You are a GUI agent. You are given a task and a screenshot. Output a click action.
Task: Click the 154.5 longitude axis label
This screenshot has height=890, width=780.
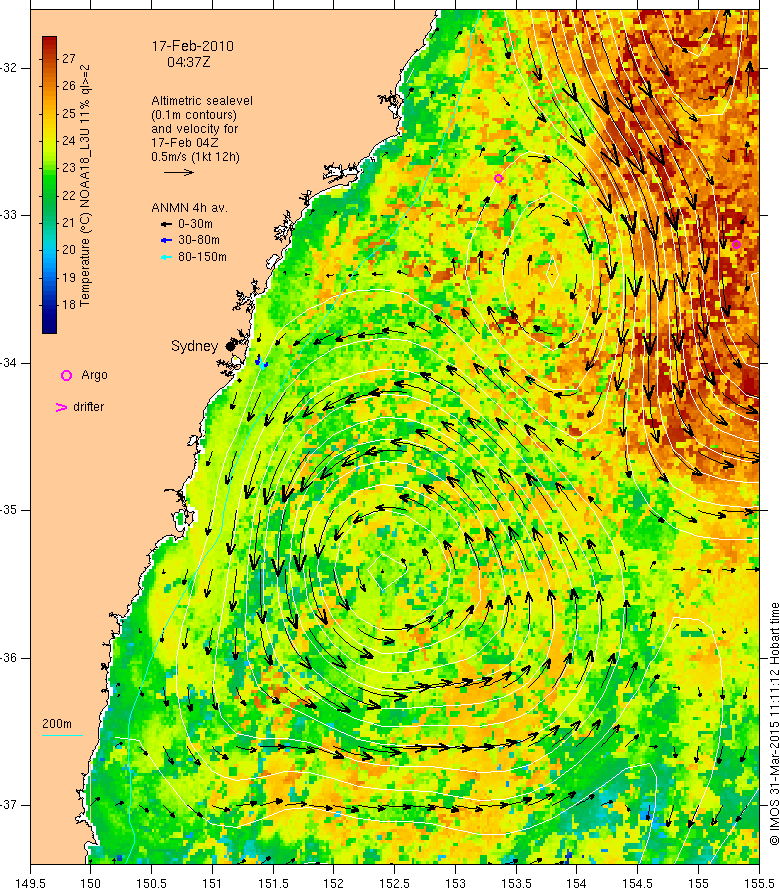tap(637, 883)
